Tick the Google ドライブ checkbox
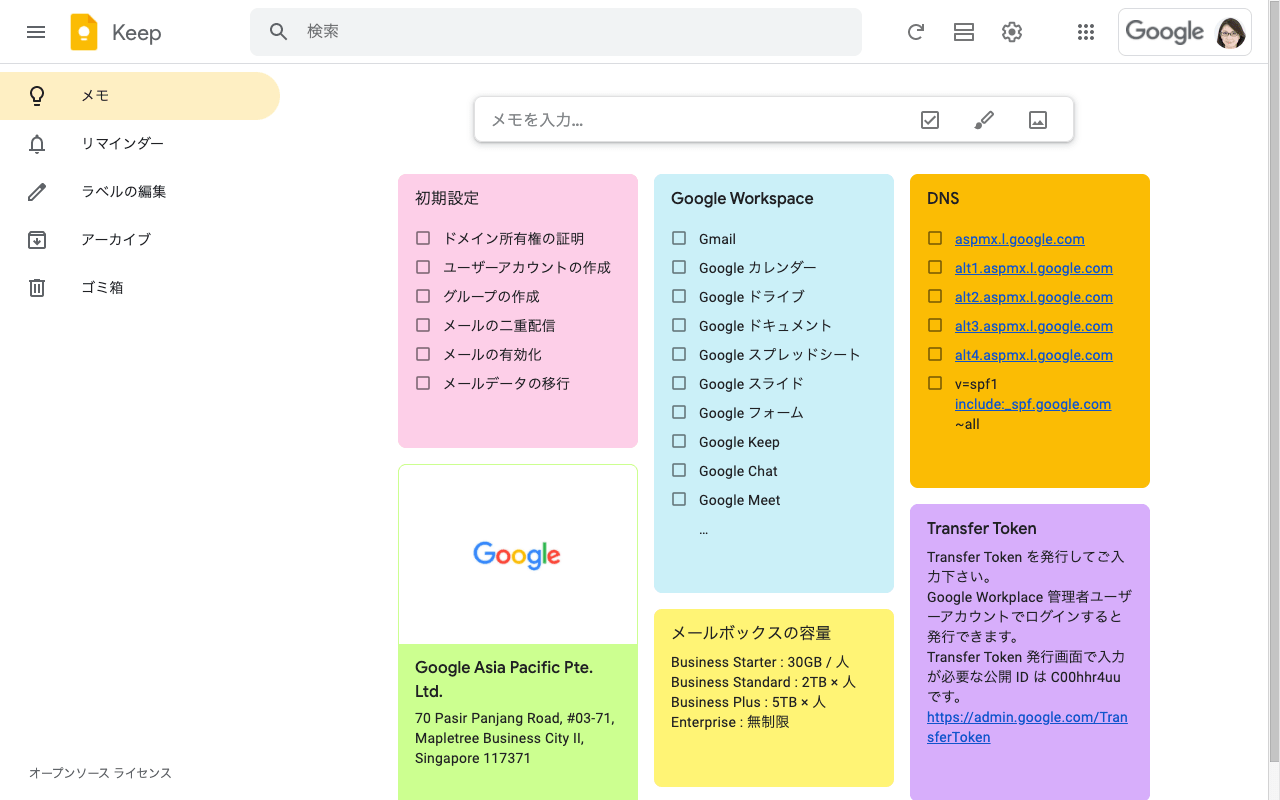Image resolution: width=1280 pixels, height=800 pixels. (x=679, y=296)
